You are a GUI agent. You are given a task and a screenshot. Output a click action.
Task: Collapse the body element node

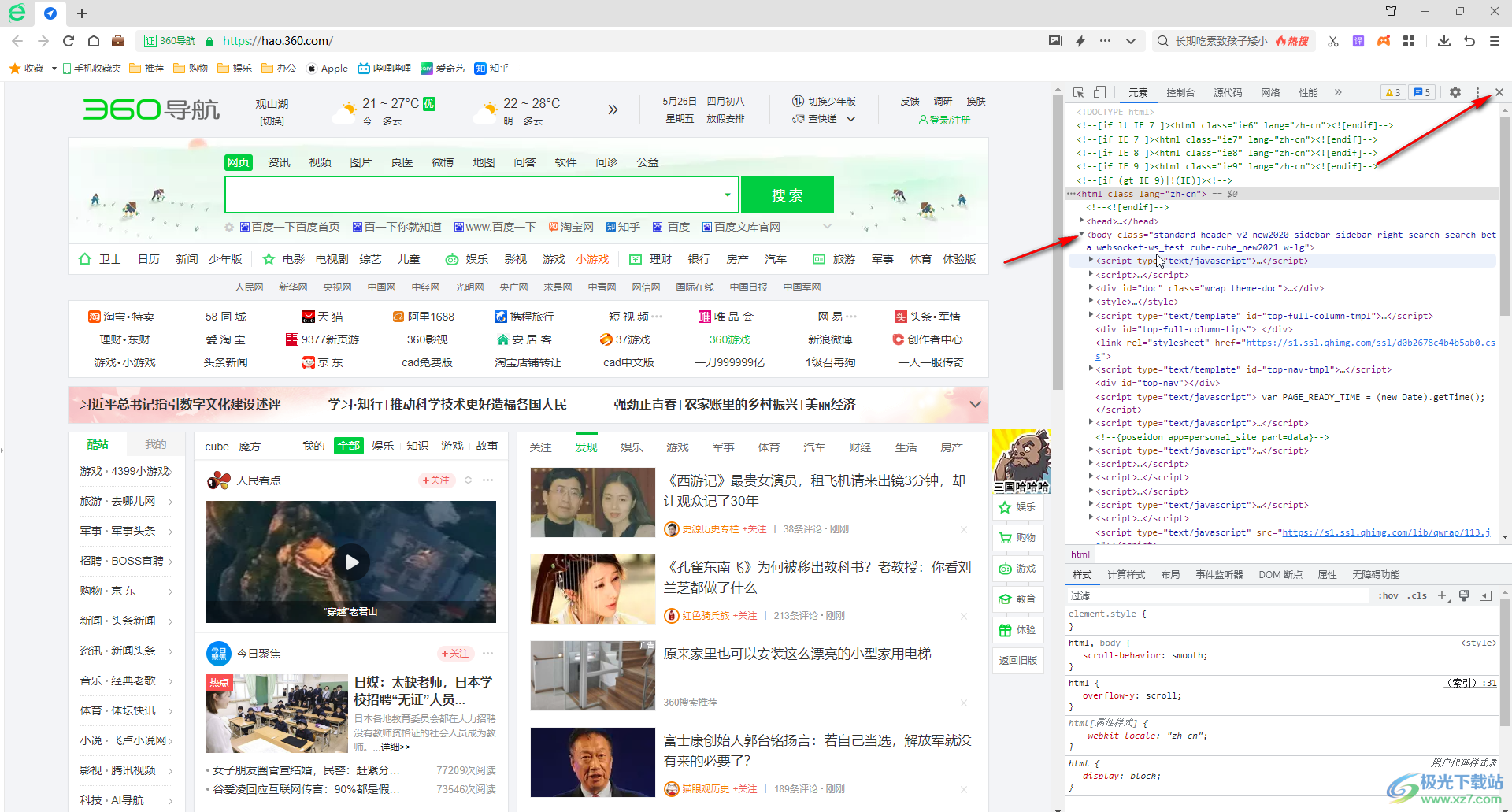click(1082, 234)
